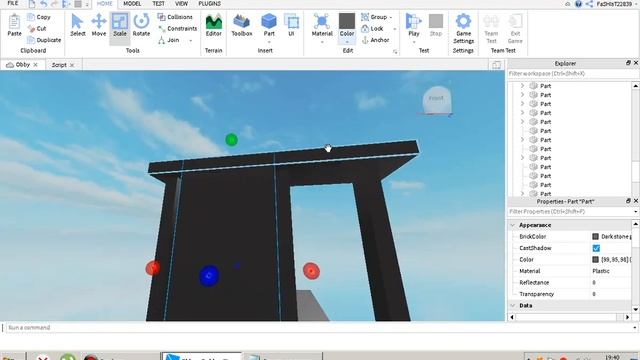
Task: Toggle the Lock tool
Action: (x=372, y=29)
